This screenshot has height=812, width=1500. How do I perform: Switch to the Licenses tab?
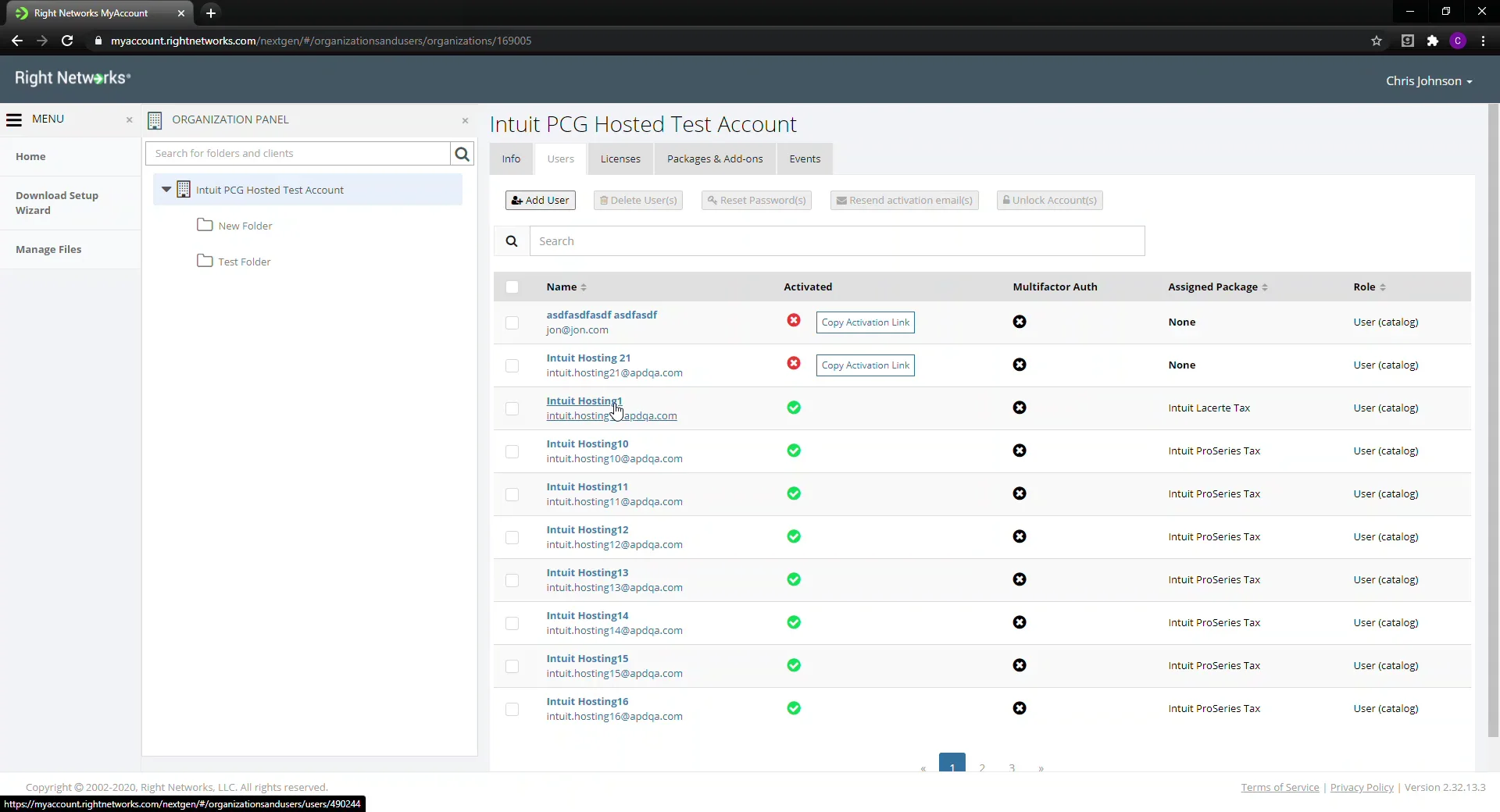coord(620,158)
